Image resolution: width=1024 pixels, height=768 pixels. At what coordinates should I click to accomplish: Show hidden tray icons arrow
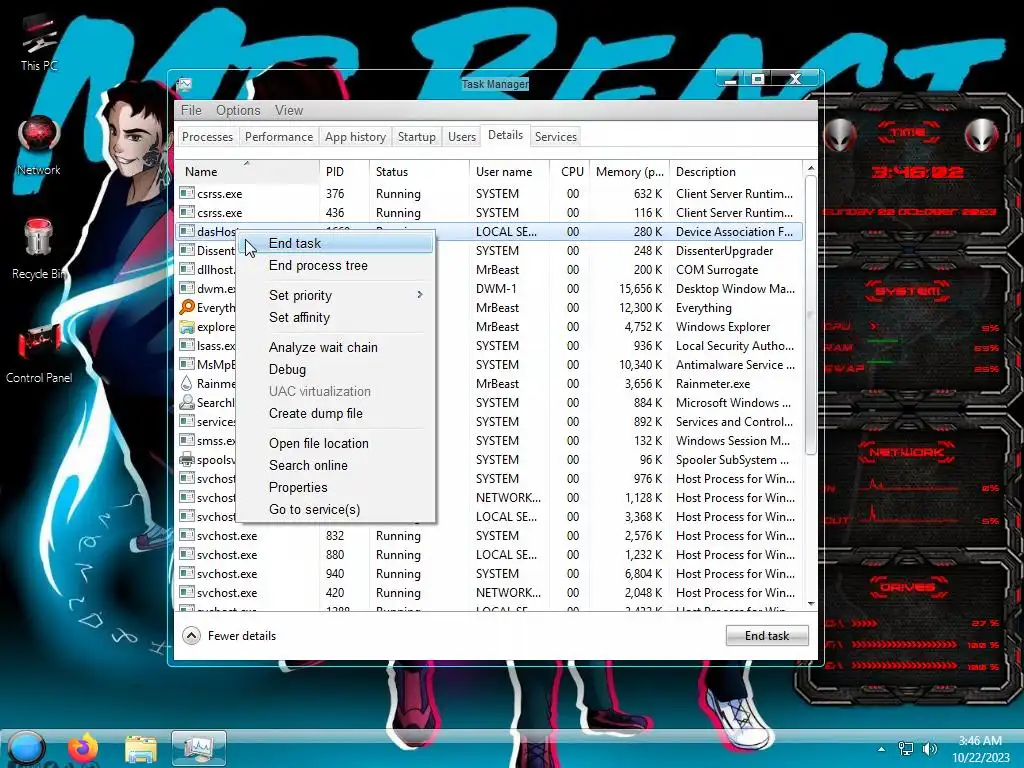(882, 749)
